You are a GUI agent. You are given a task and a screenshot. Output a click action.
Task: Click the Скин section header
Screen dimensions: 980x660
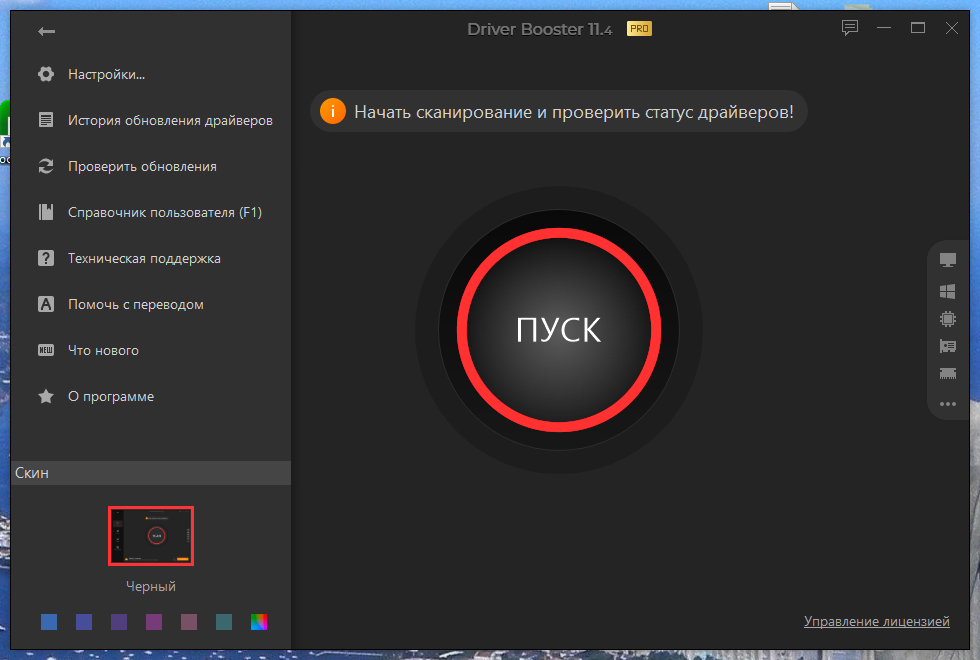click(x=151, y=473)
